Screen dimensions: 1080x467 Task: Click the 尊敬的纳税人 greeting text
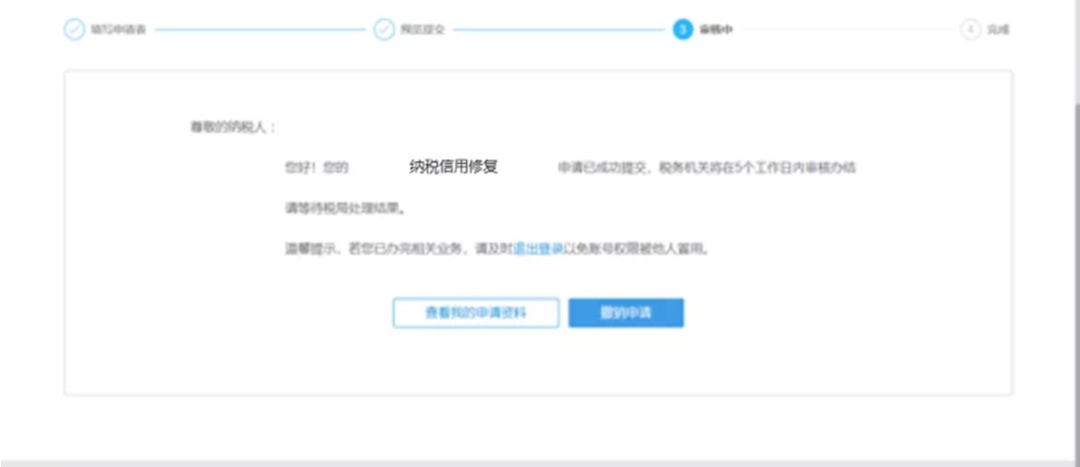[233, 127]
